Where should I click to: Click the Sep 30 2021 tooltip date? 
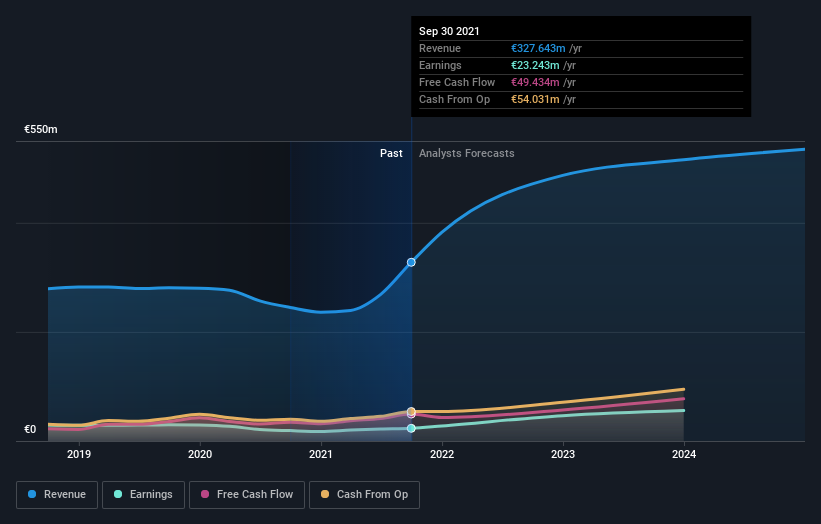click(x=449, y=31)
